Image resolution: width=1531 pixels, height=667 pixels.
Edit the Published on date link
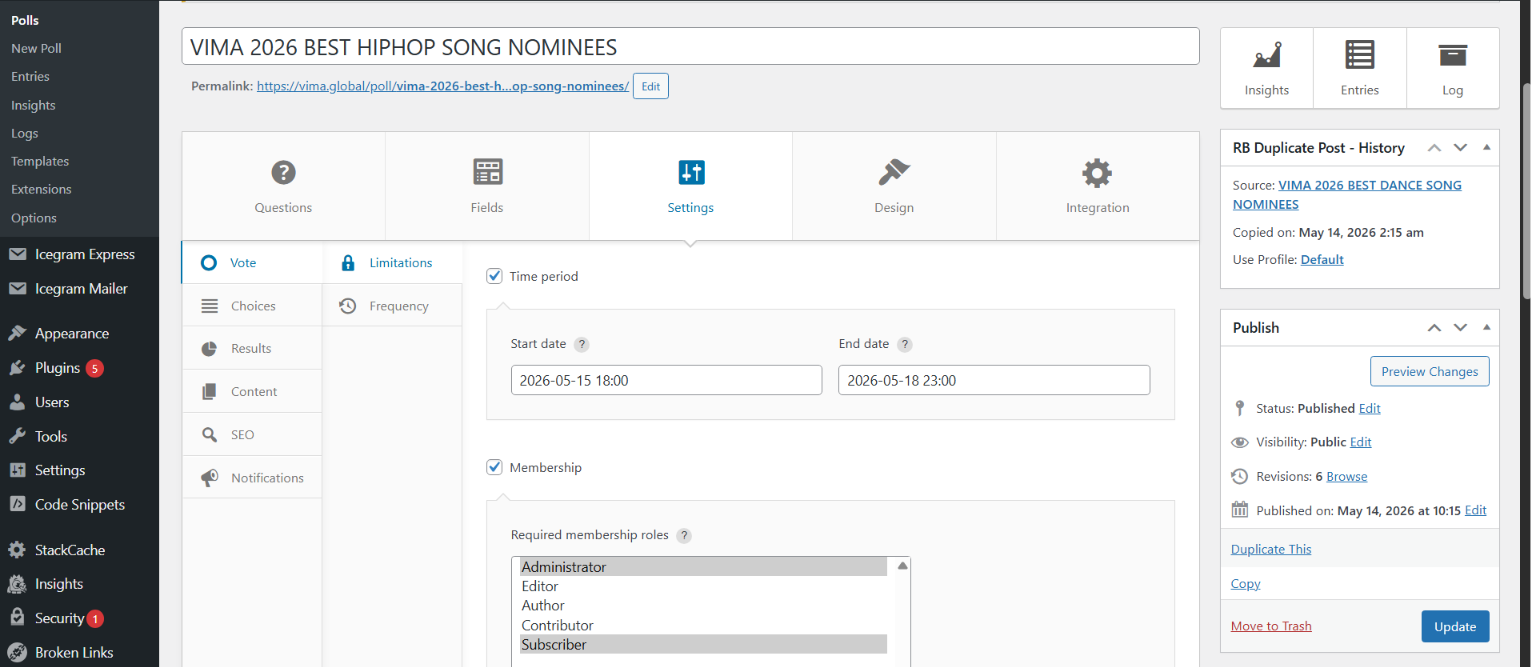[x=1476, y=510]
